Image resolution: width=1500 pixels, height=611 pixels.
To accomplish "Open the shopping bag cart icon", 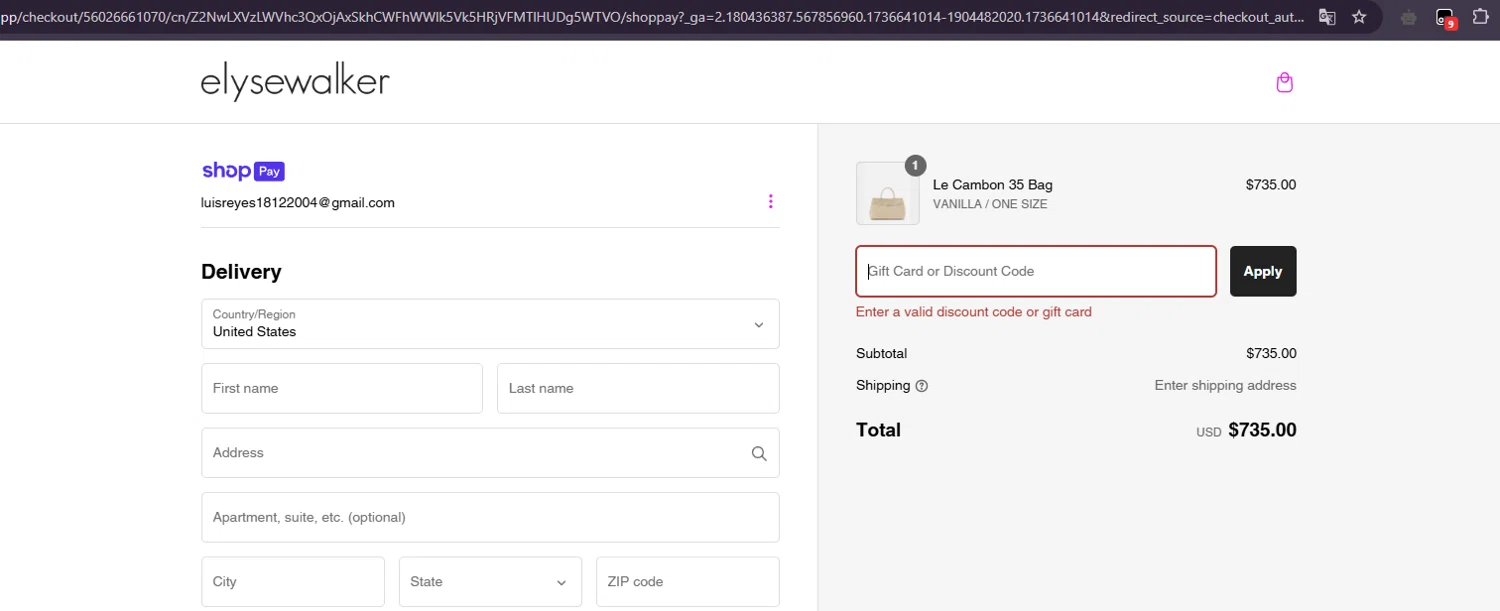I will [x=1285, y=82].
